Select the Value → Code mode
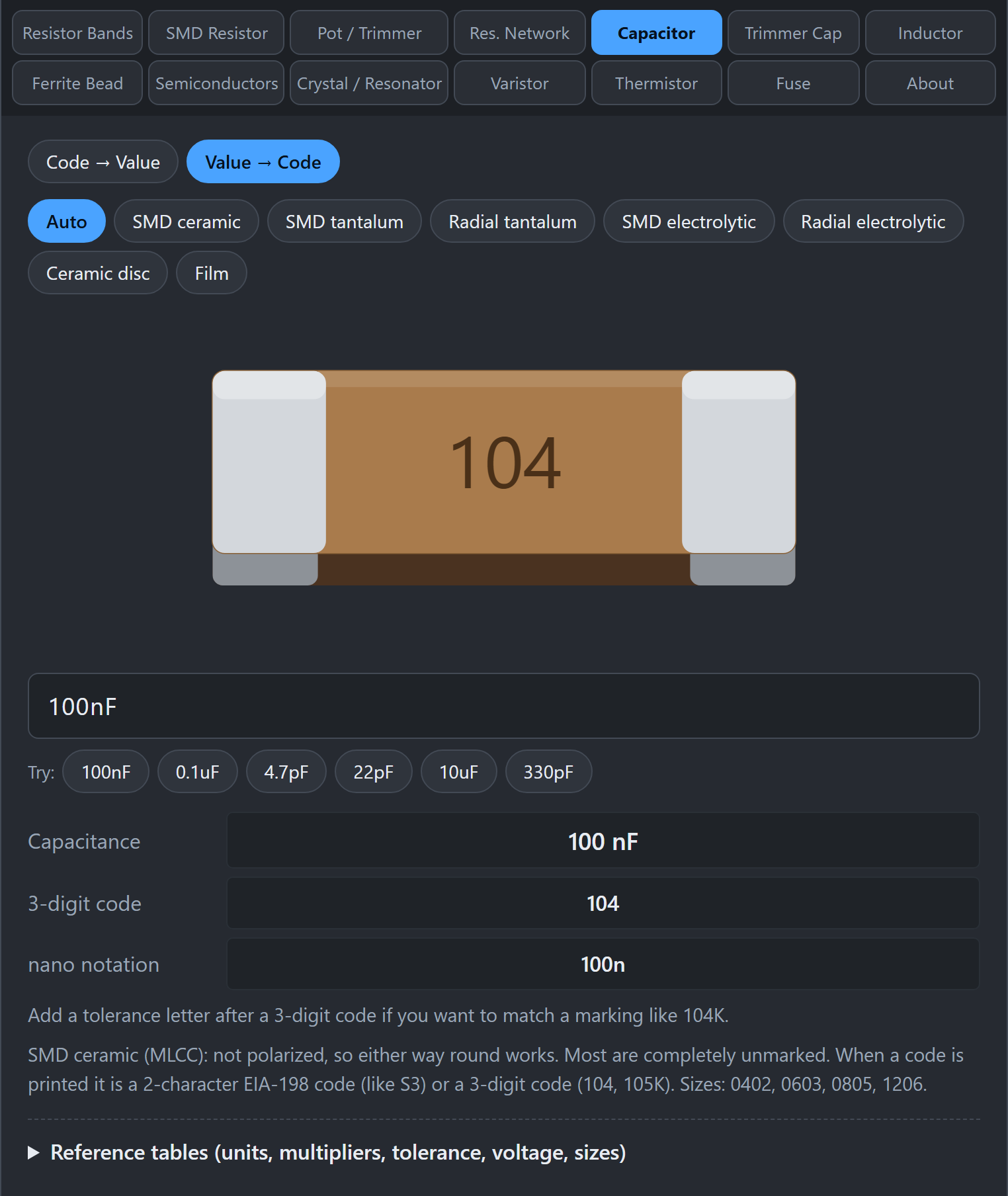 263,161
